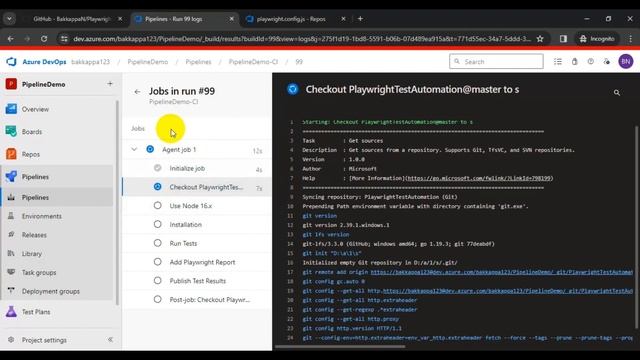Select the Initialize job step
The image size is (640, 360).
pos(197,168)
